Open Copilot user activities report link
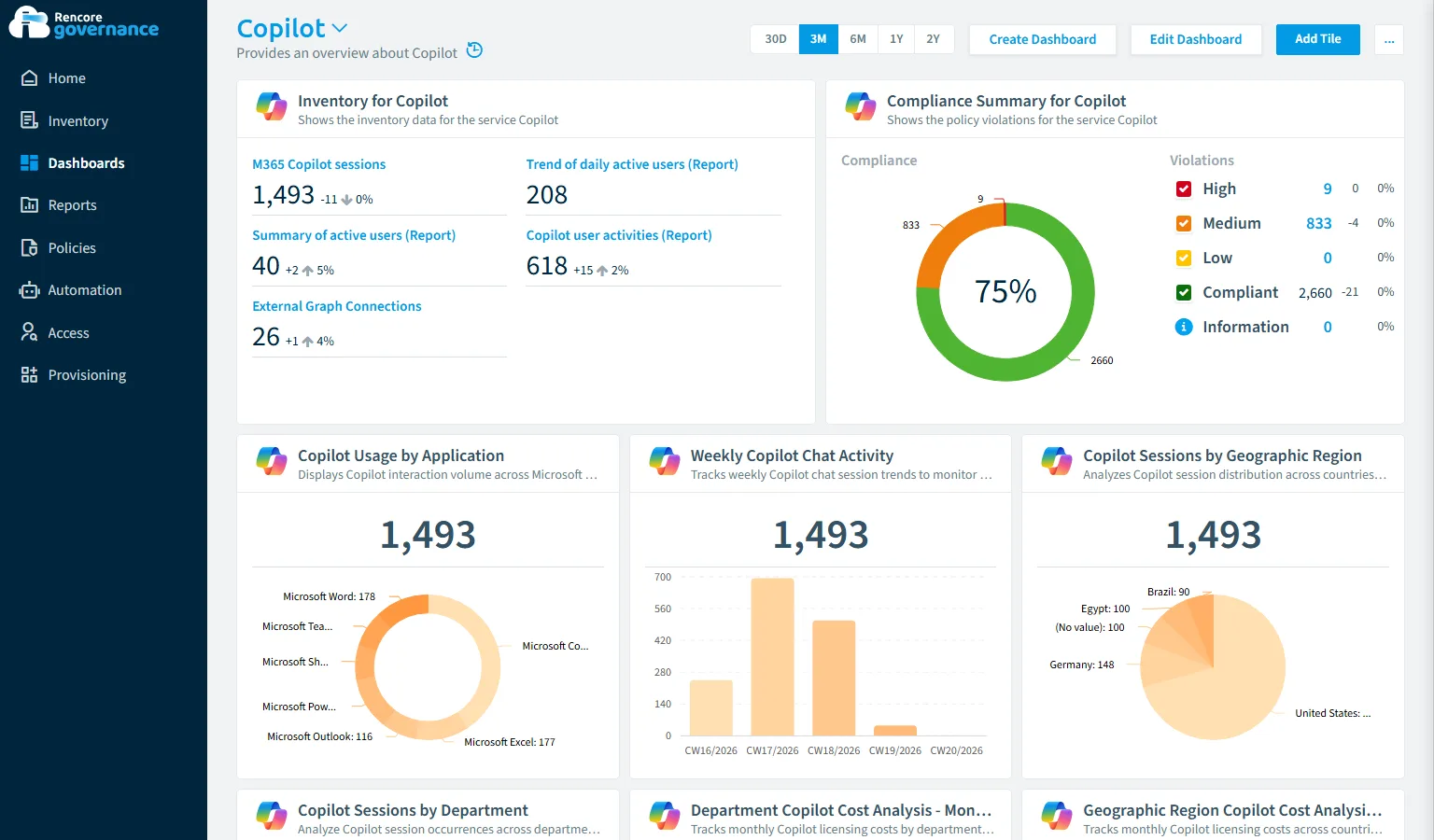Viewport: 1434px width, 840px height. (619, 235)
